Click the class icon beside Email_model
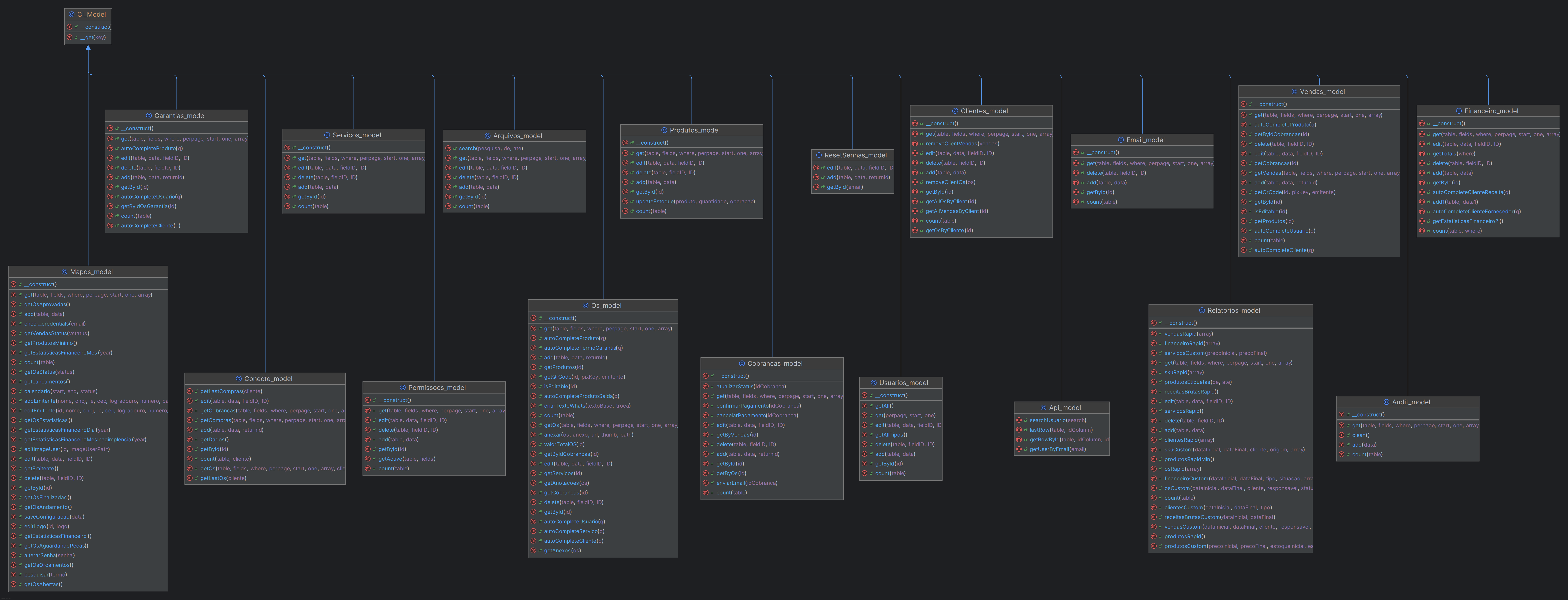Viewport: 1568px width, 600px height. click(x=1121, y=140)
